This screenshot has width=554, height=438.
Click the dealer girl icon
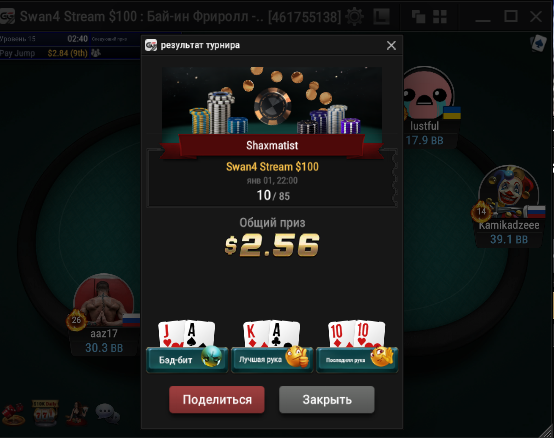[x=77, y=413]
